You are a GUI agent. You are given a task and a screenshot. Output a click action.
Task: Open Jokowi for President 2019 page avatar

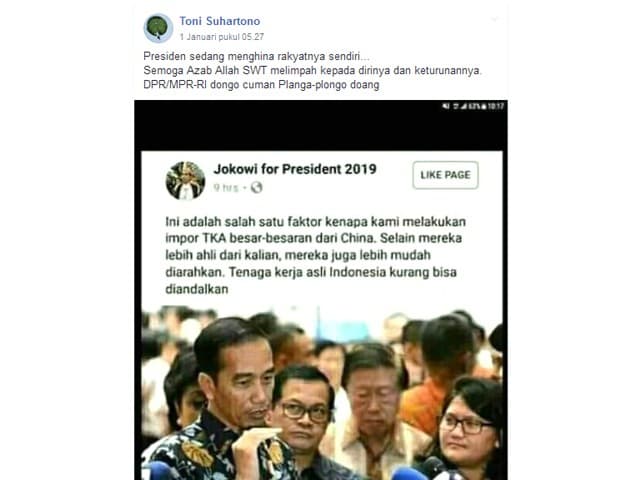(x=185, y=180)
